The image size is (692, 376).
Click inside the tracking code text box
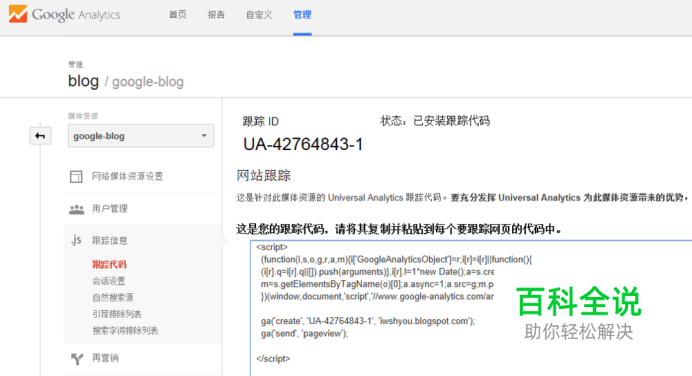(x=470, y=308)
